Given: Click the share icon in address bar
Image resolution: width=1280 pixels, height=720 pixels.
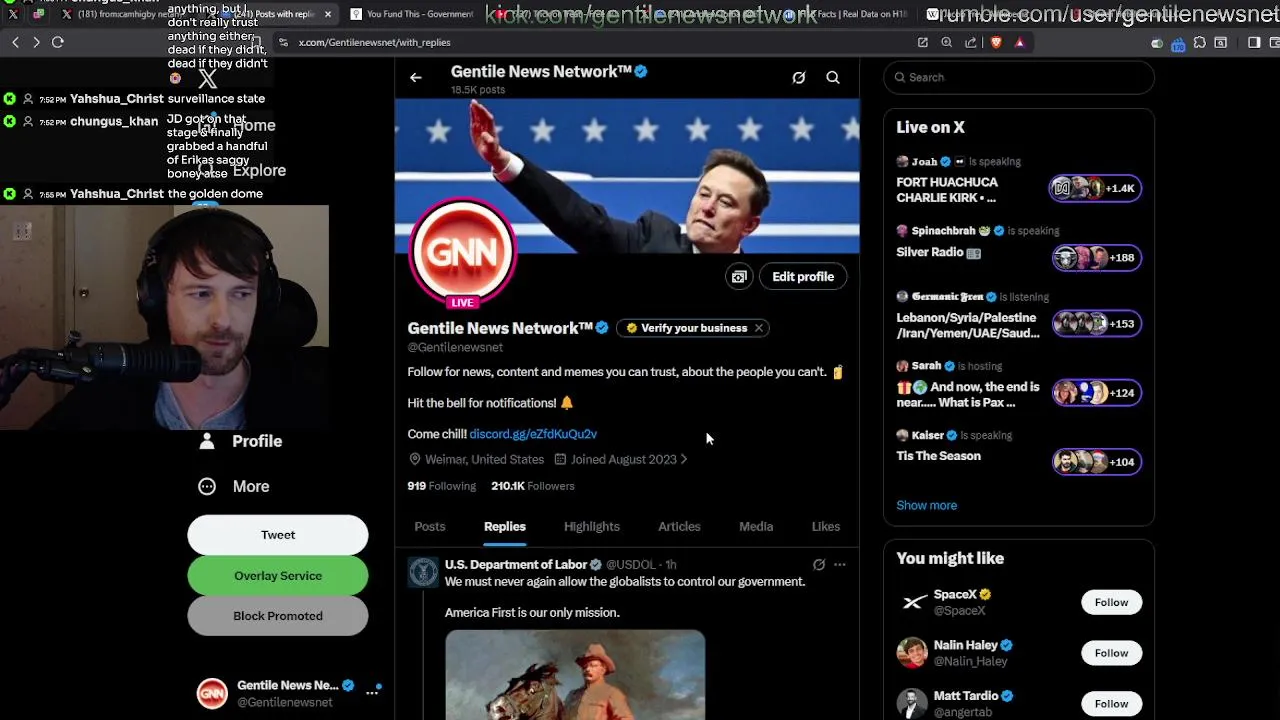Looking at the screenshot, I should pos(970,42).
